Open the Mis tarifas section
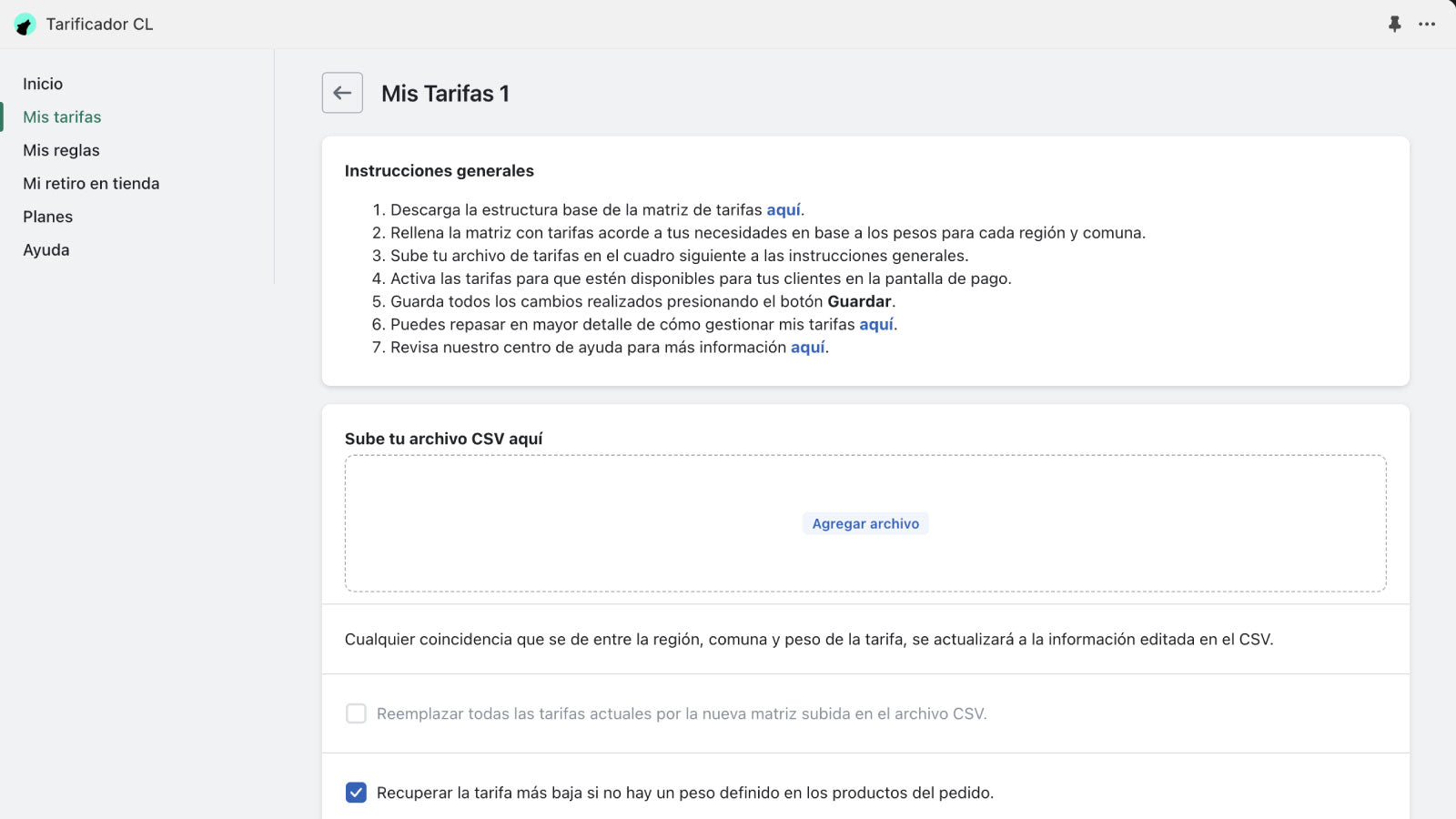The image size is (1456, 819). click(62, 116)
